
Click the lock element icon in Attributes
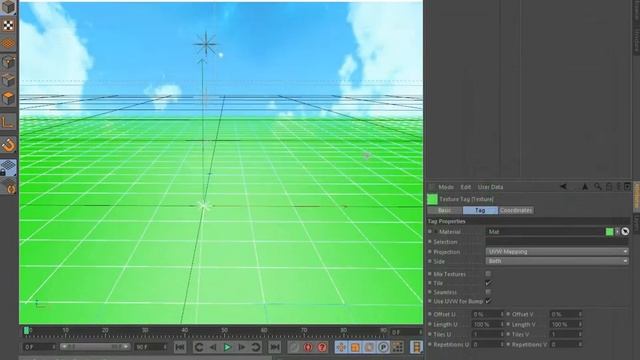[x=609, y=187]
